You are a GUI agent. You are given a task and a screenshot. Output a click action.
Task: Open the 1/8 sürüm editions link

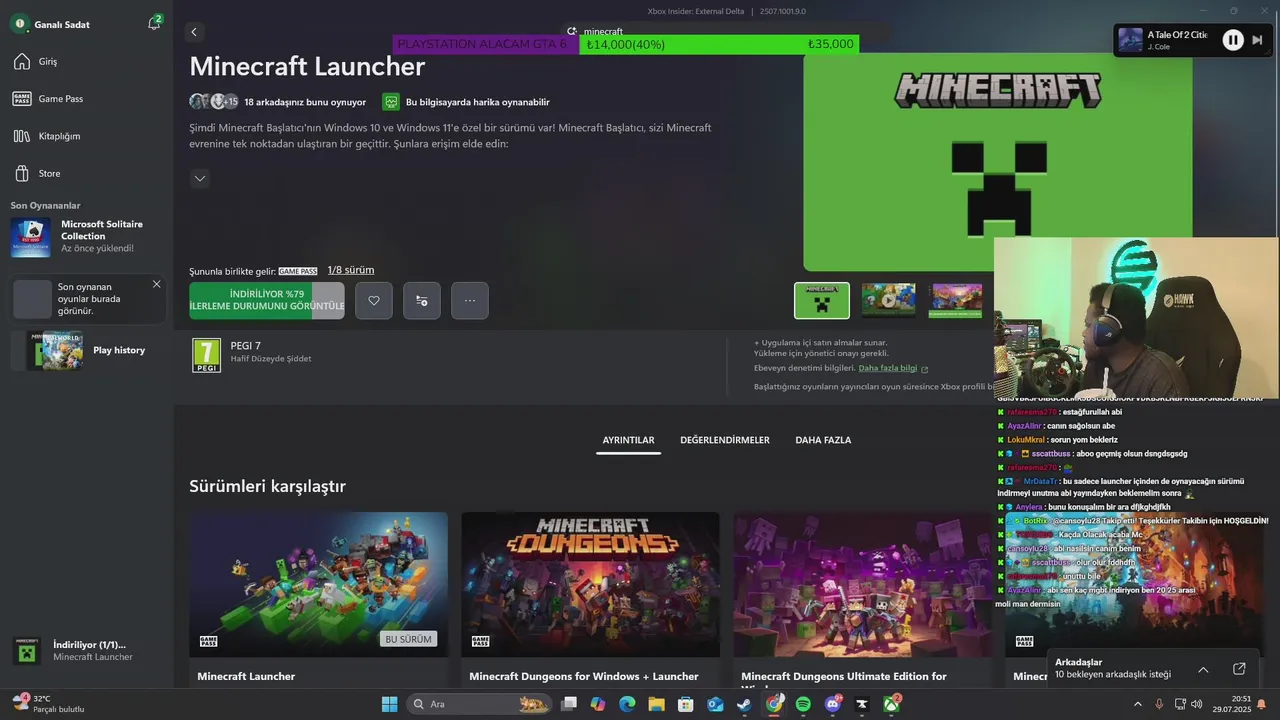[x=351, y=270]
